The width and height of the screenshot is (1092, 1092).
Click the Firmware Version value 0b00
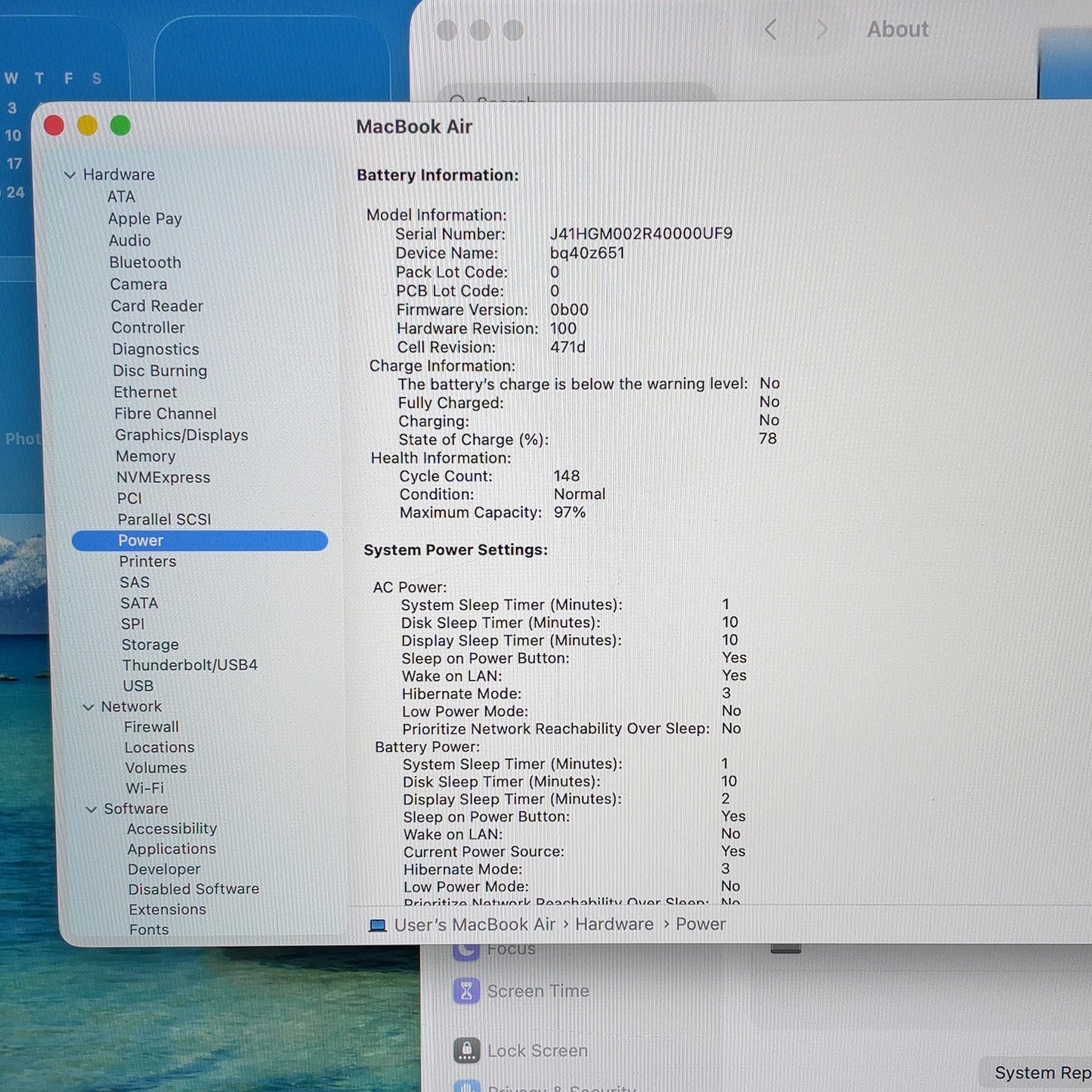[x=569, y=310]
